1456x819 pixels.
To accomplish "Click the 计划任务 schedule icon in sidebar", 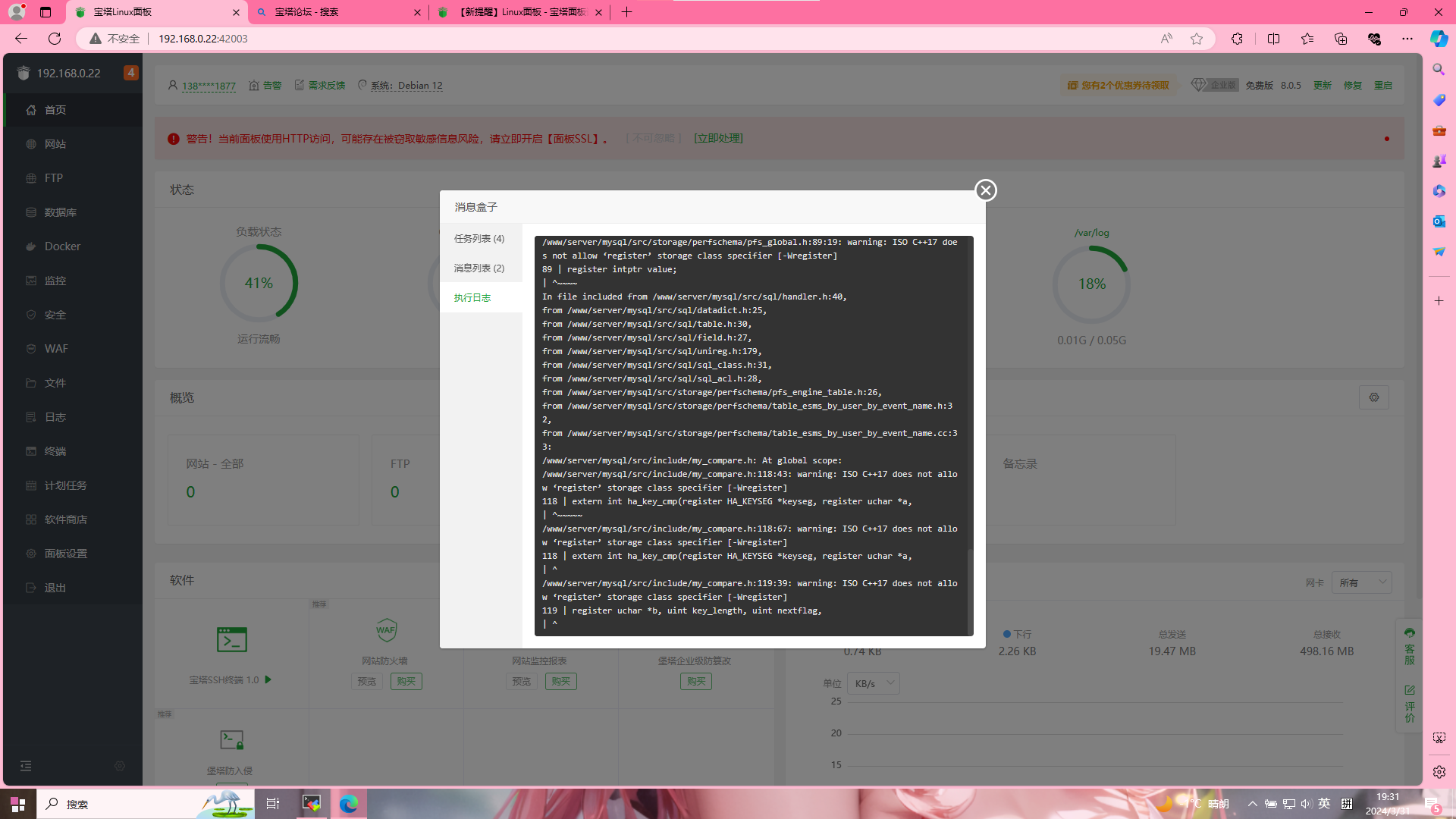I will pos(31,485).
